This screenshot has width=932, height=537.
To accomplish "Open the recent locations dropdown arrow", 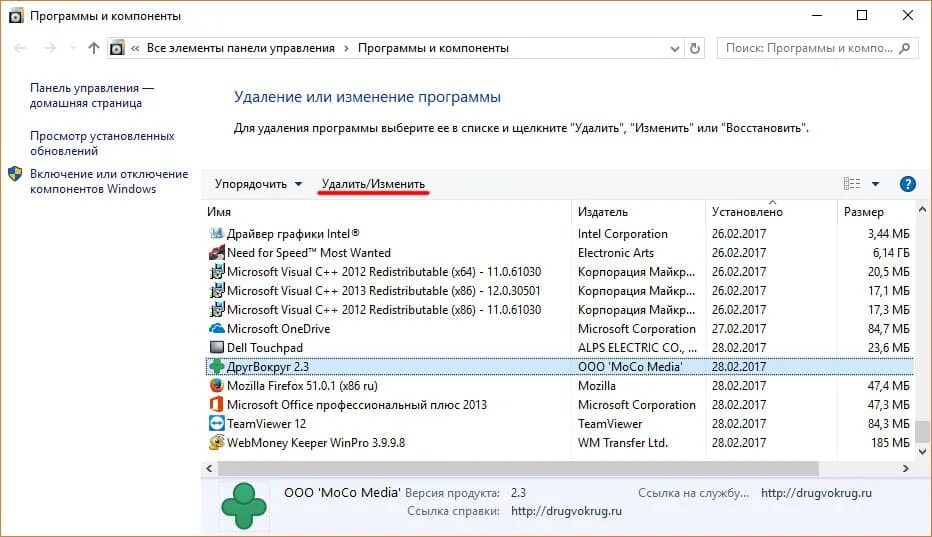I will [73, 48].
